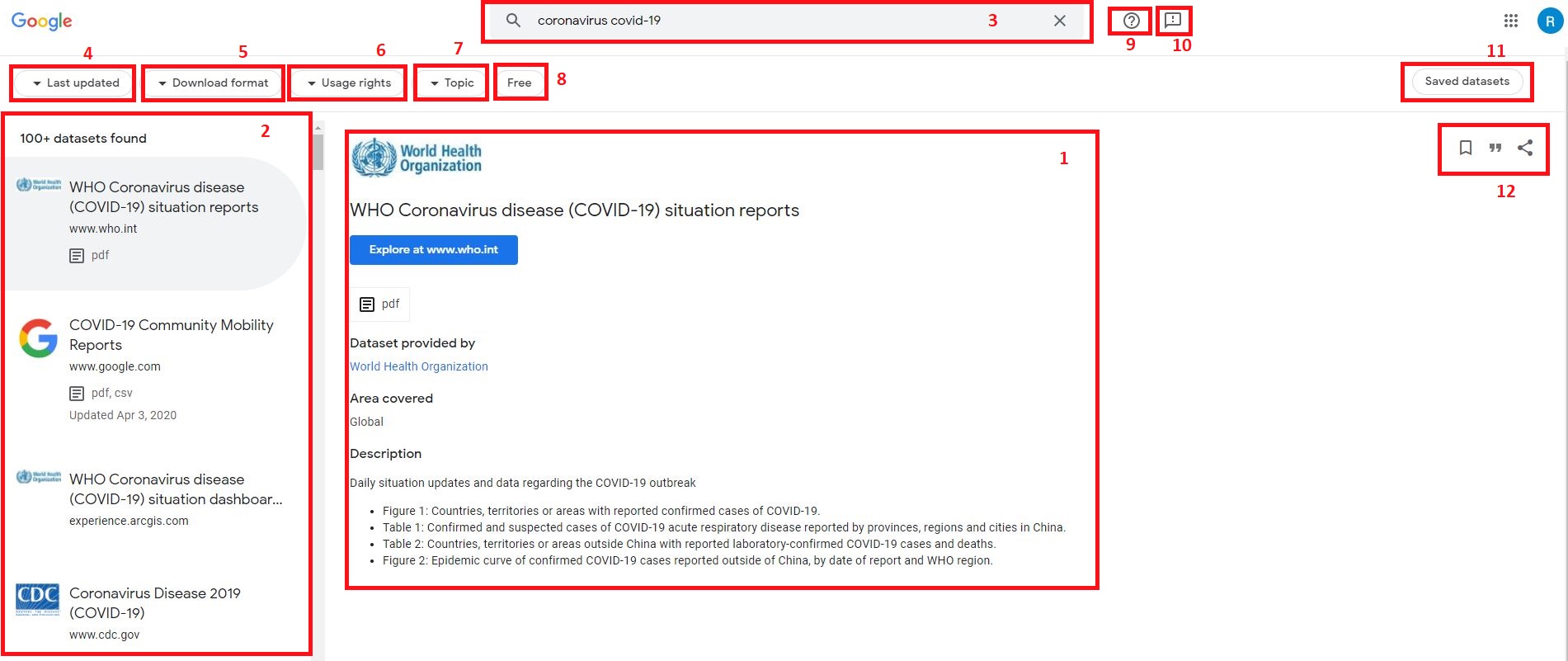
Task: Click the results list scrollbar thumb
Action: click(318, 152)
